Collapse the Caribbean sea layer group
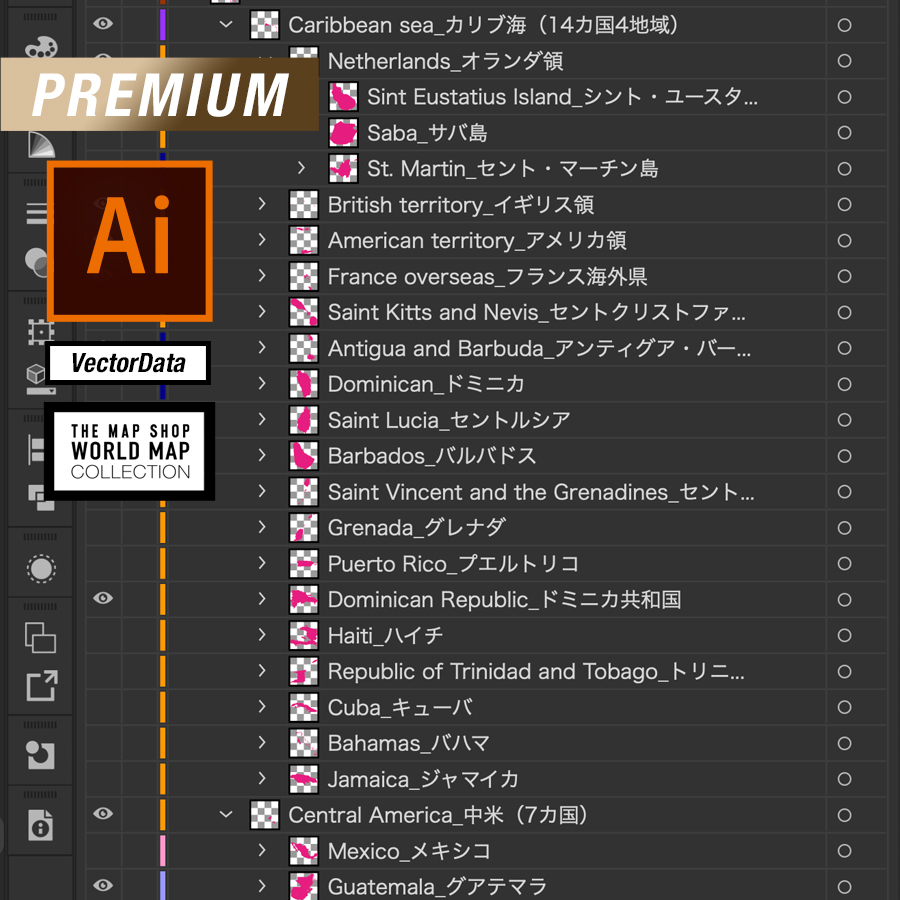Screen dimensions: 900x900 (226, 25)
